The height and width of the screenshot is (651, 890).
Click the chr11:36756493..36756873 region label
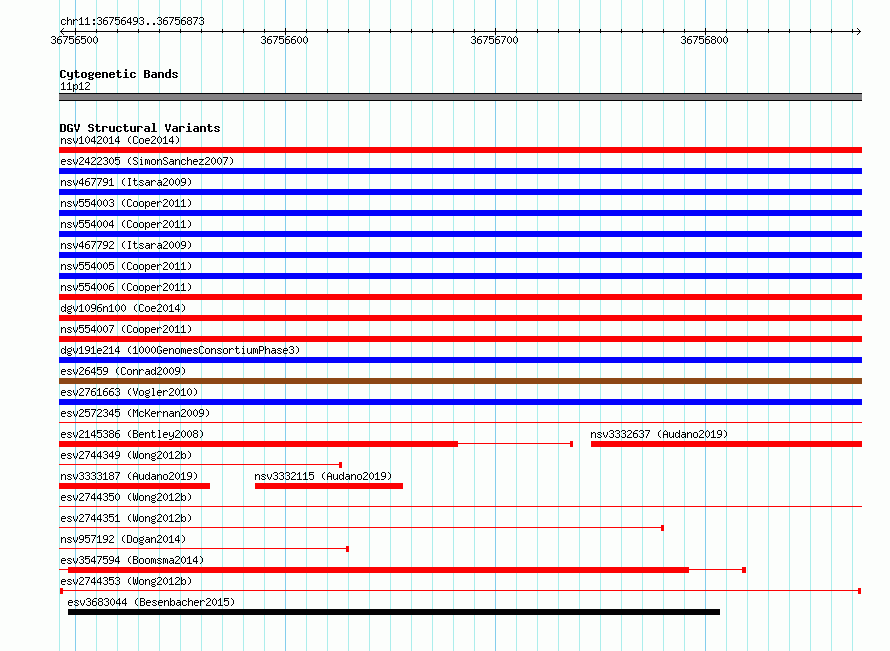(x=132, y=21)
